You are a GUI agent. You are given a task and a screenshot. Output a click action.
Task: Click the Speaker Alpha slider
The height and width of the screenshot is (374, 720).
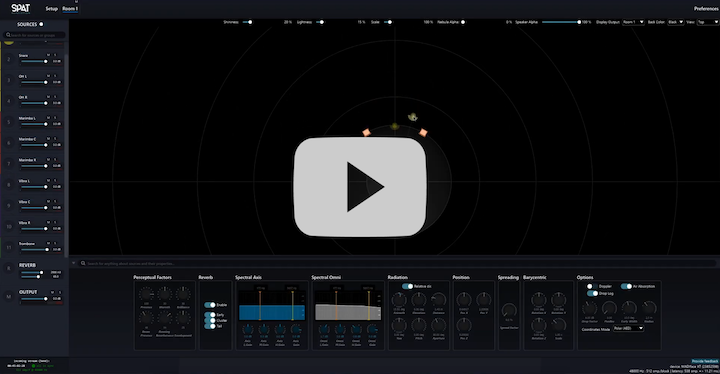click(561, 22)
